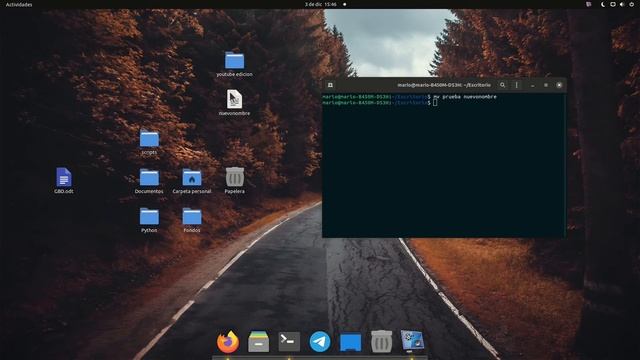Open the date and clock menu in the top bar
This screenshot has width=640, height=360.
[x=321, y=4]
